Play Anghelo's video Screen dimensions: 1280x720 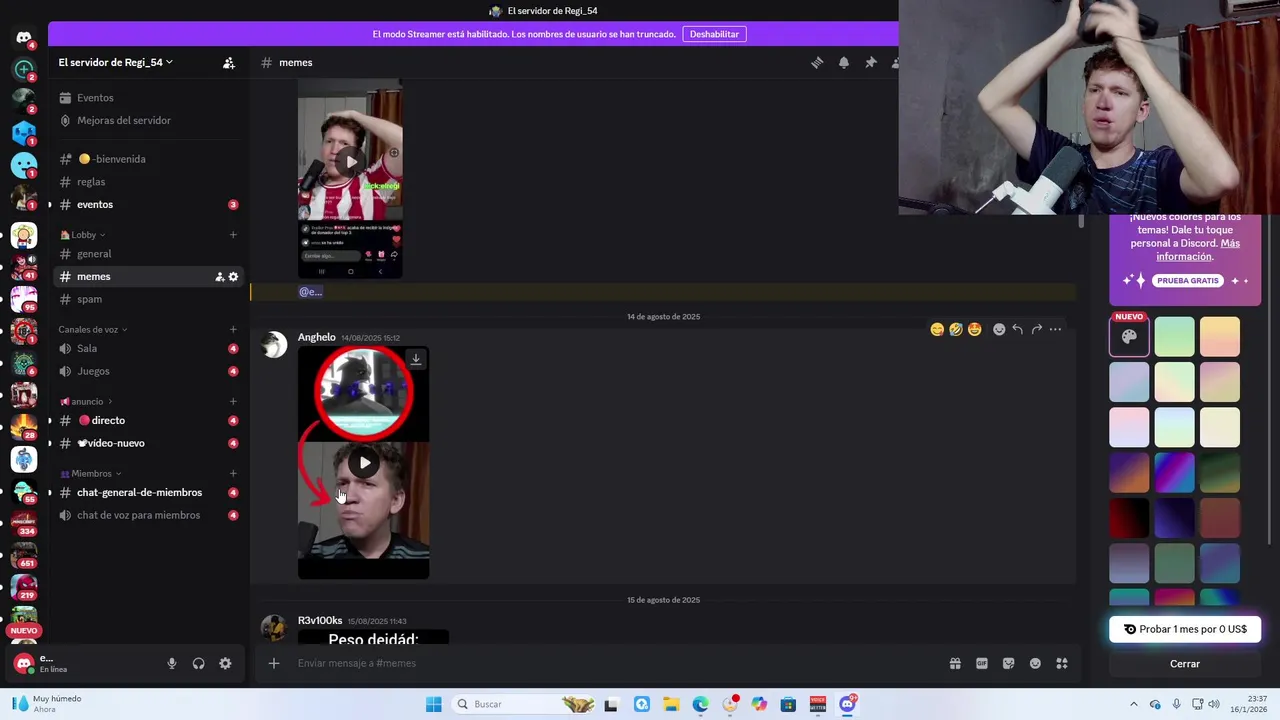(x=364, y=462)
